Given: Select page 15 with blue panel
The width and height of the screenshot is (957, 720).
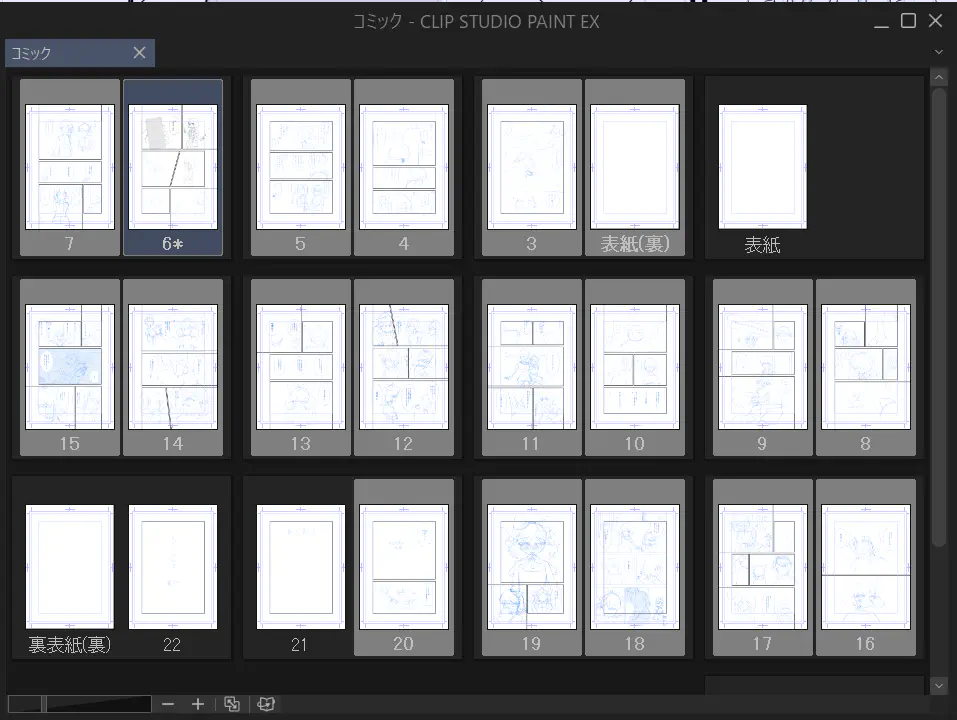Looking at the screenshot, I should click(70, 367).
